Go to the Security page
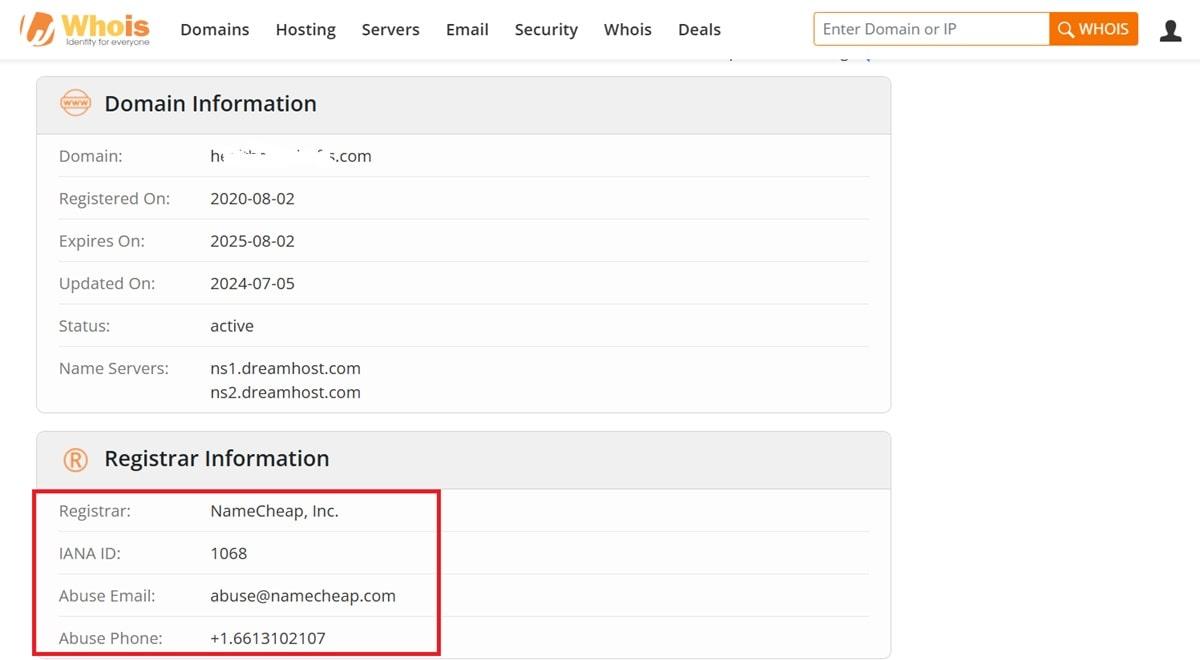The image size is (1200, 660). pyautogui.click(x=546, y=29)
